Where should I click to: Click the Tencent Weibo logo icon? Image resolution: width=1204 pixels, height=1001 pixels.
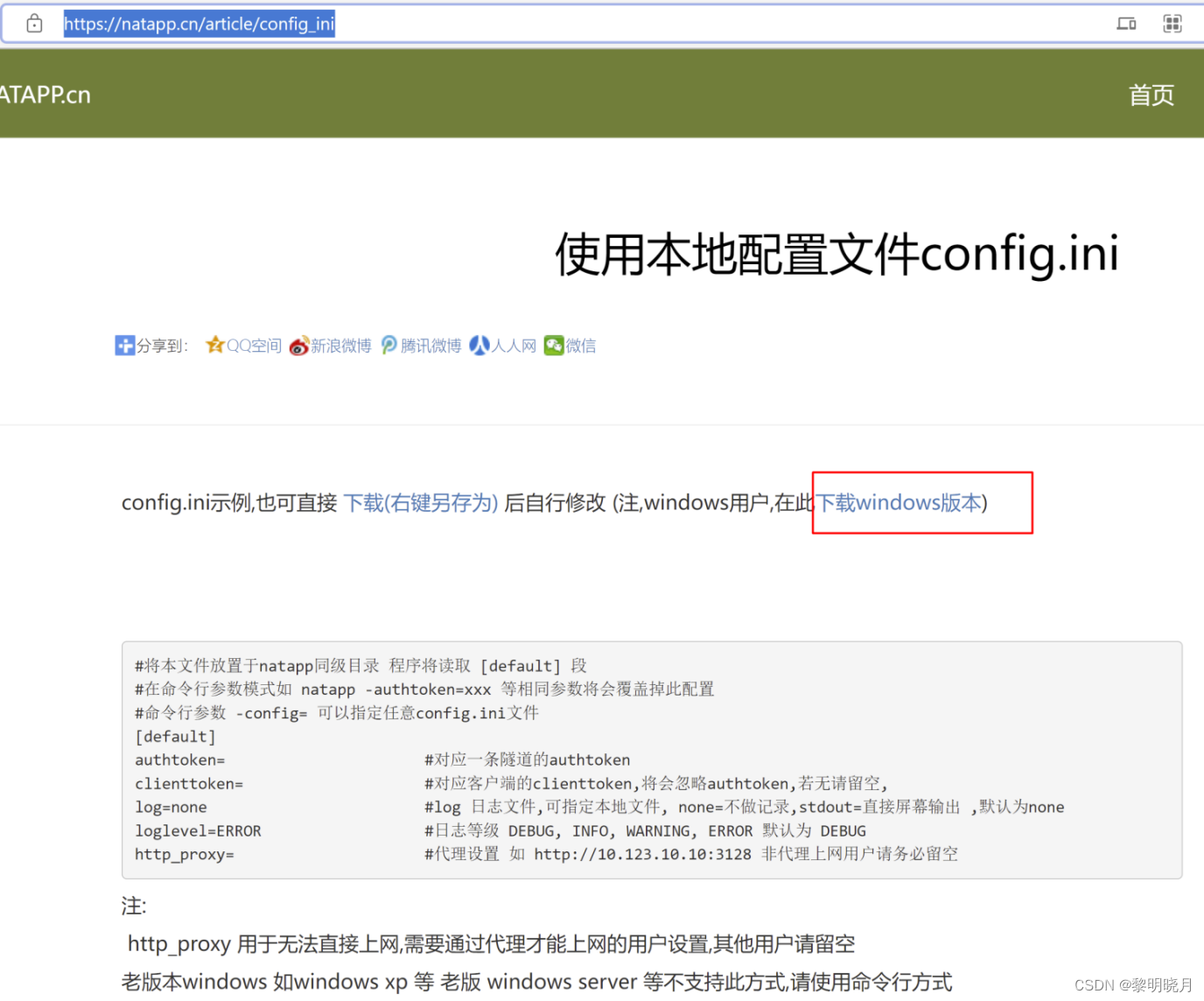pyautogui.click(x=389, y=346)
